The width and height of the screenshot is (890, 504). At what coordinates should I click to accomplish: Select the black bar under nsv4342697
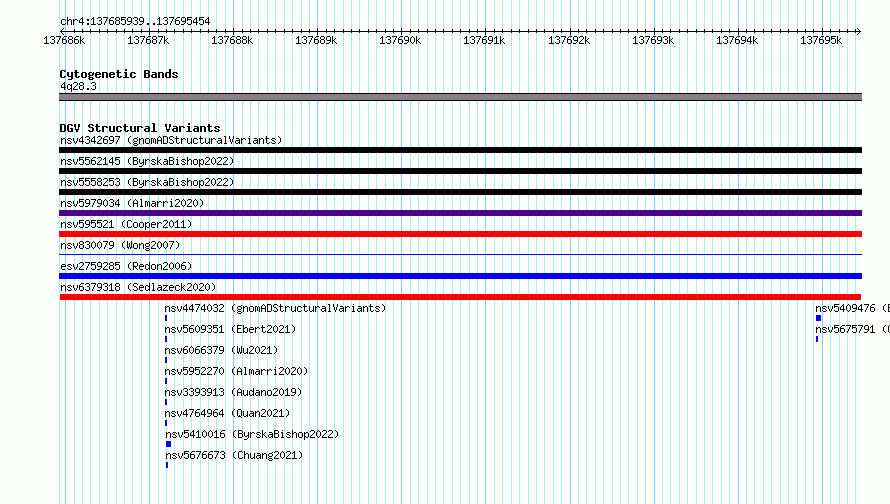(460, 150)
